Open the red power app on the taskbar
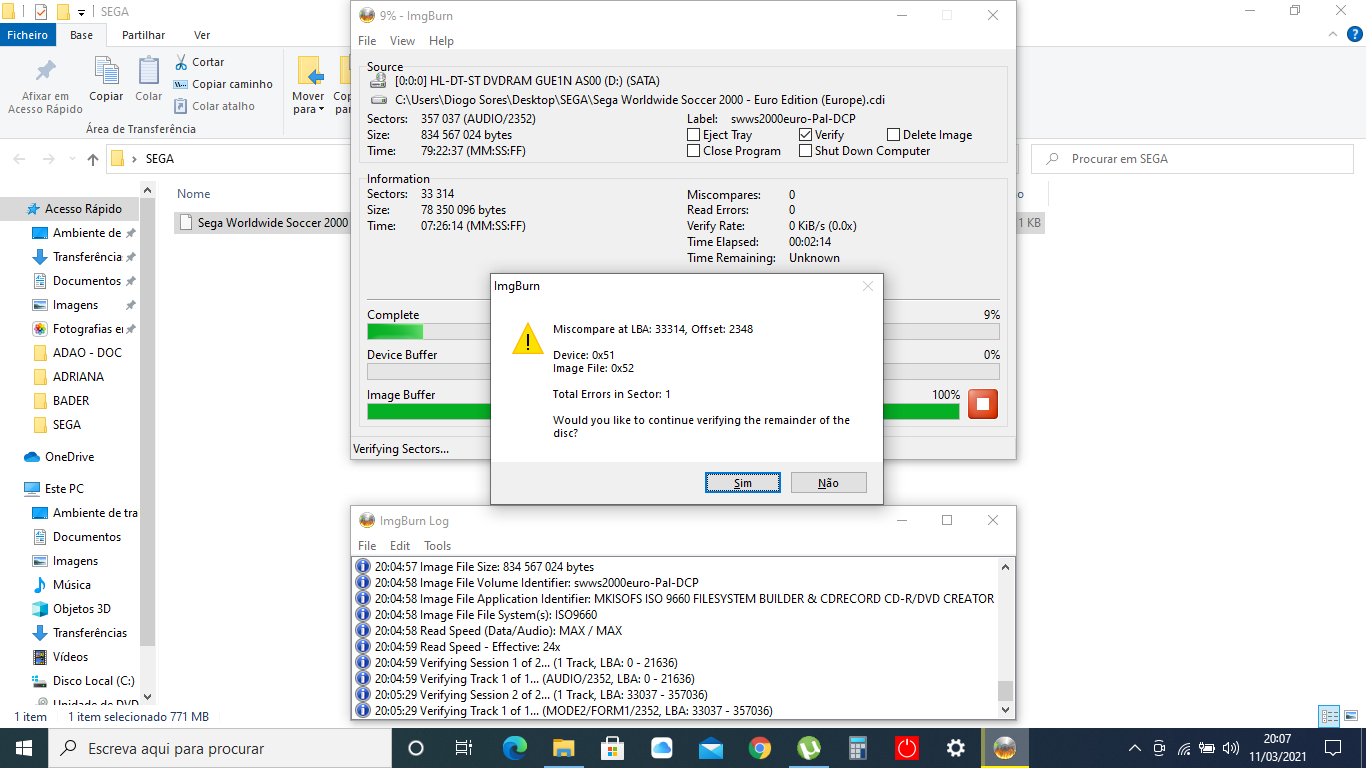The height and width of the screenshot is (768, 1366). tap(906, 748)
